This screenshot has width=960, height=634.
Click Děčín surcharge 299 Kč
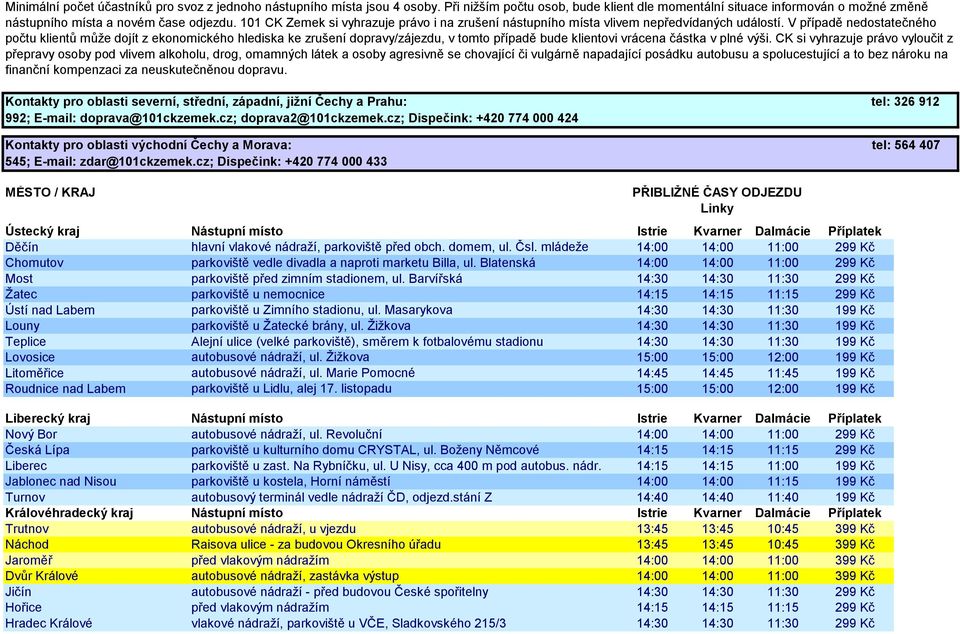tap(855, 247)
